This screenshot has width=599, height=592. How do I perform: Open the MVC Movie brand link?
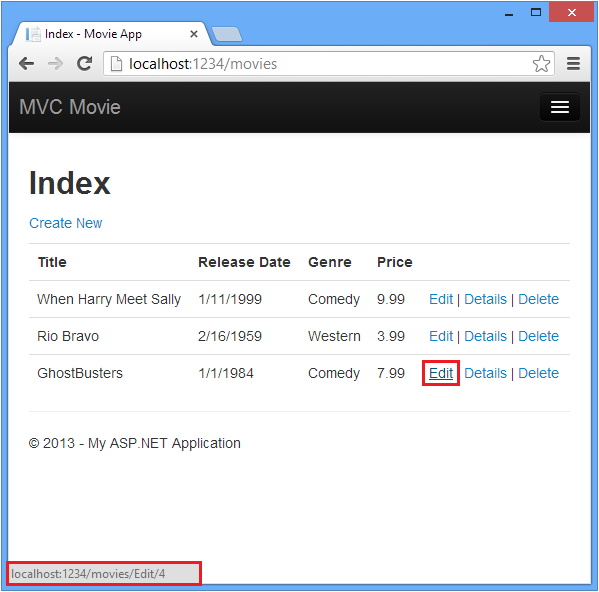(x=70, y=107)
